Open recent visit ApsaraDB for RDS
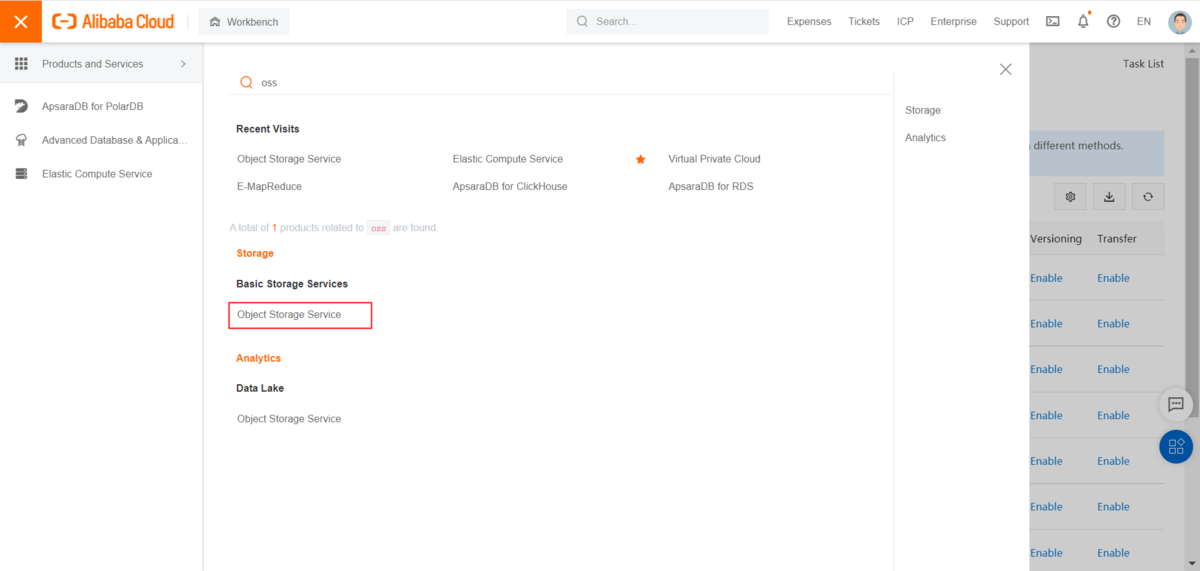Image resolution: width=1200 pixels, height=571 pixels. [x=711, y=186]
